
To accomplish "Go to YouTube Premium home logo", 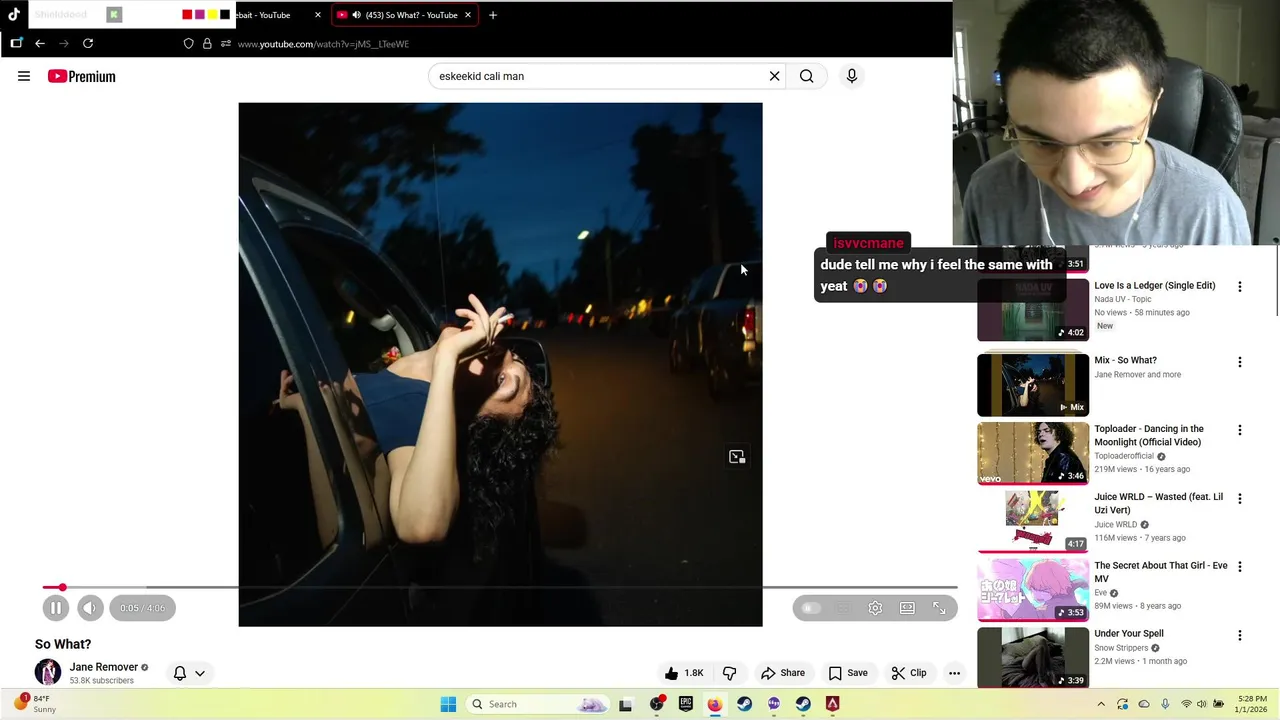I will click(82, 76).
